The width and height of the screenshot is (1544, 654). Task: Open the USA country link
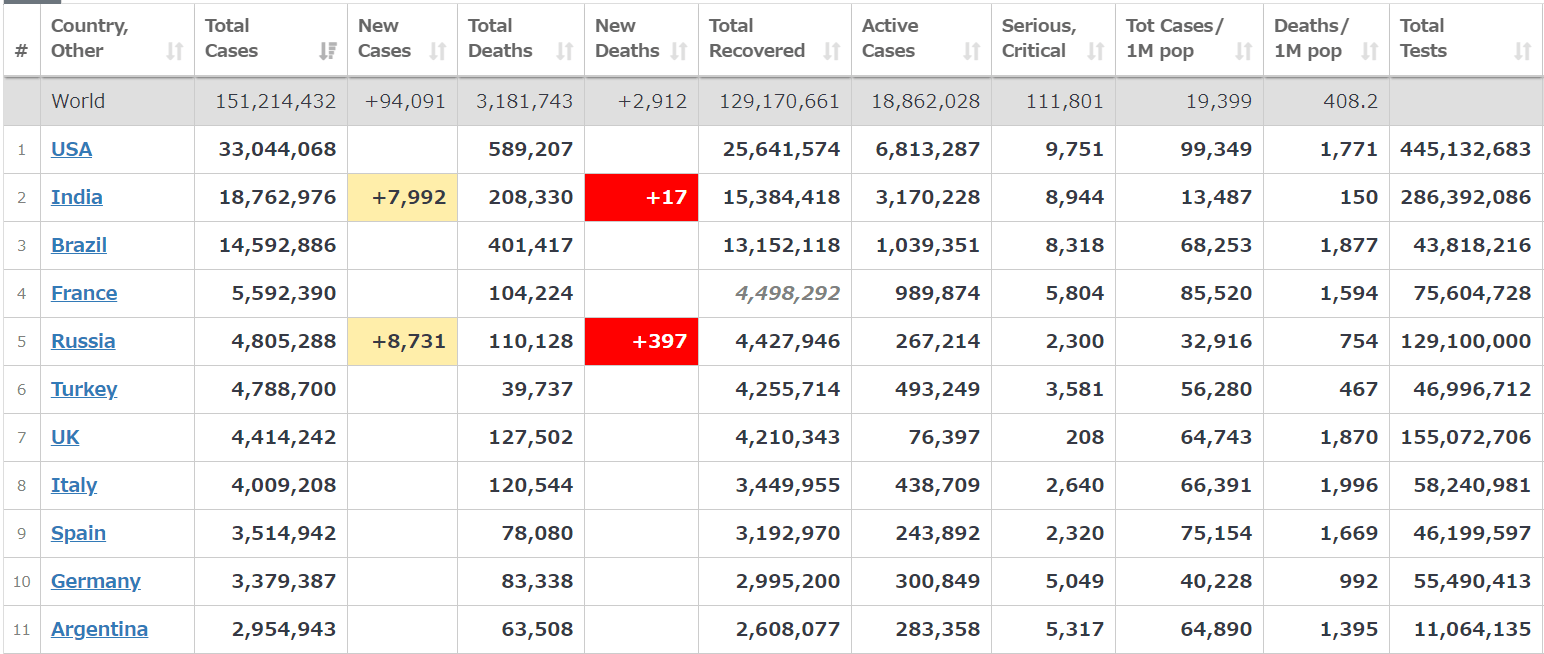tap(71, 149)
